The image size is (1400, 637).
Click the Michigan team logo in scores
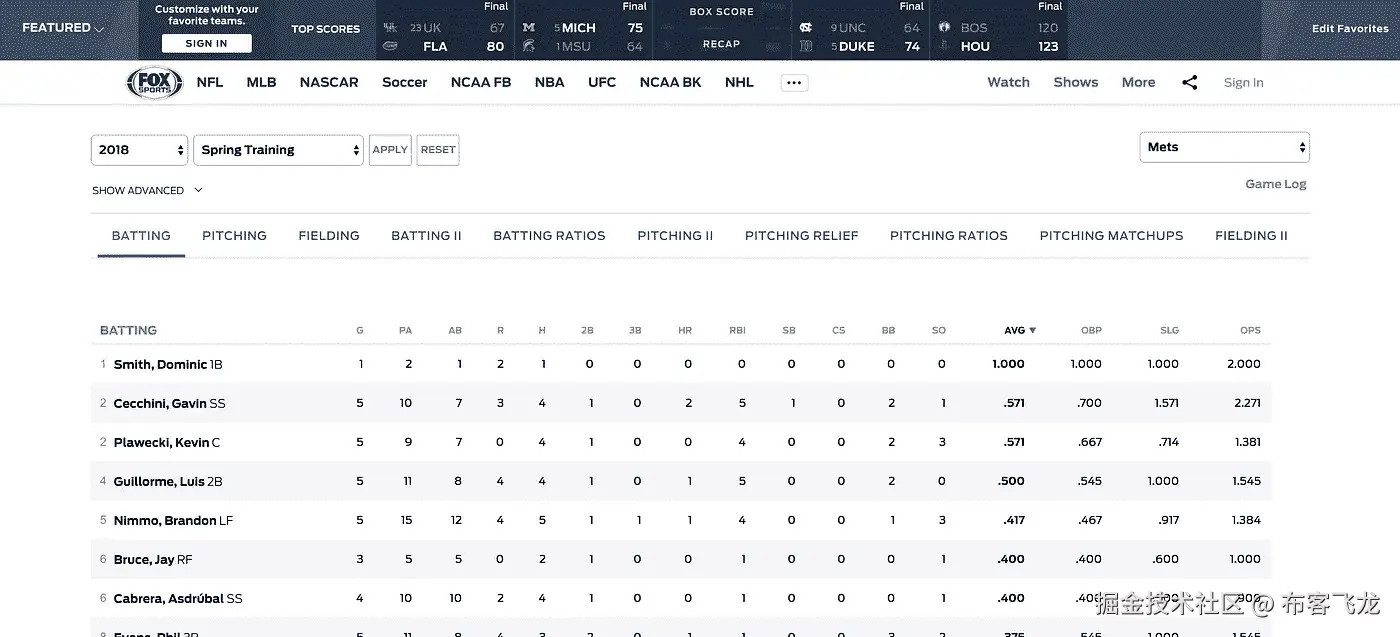coord(529,28)
